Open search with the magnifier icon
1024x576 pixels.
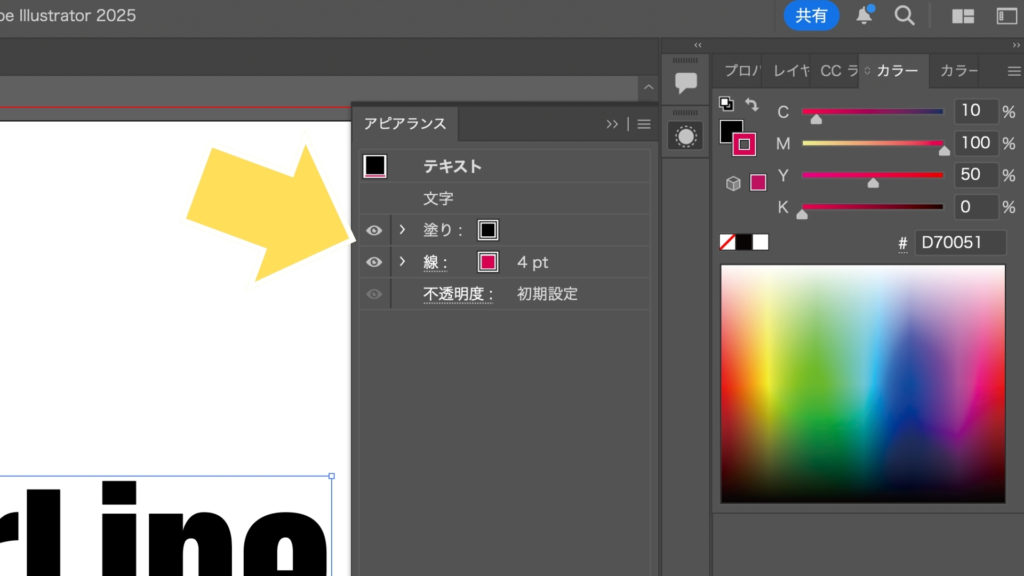(x=904, y=16)
